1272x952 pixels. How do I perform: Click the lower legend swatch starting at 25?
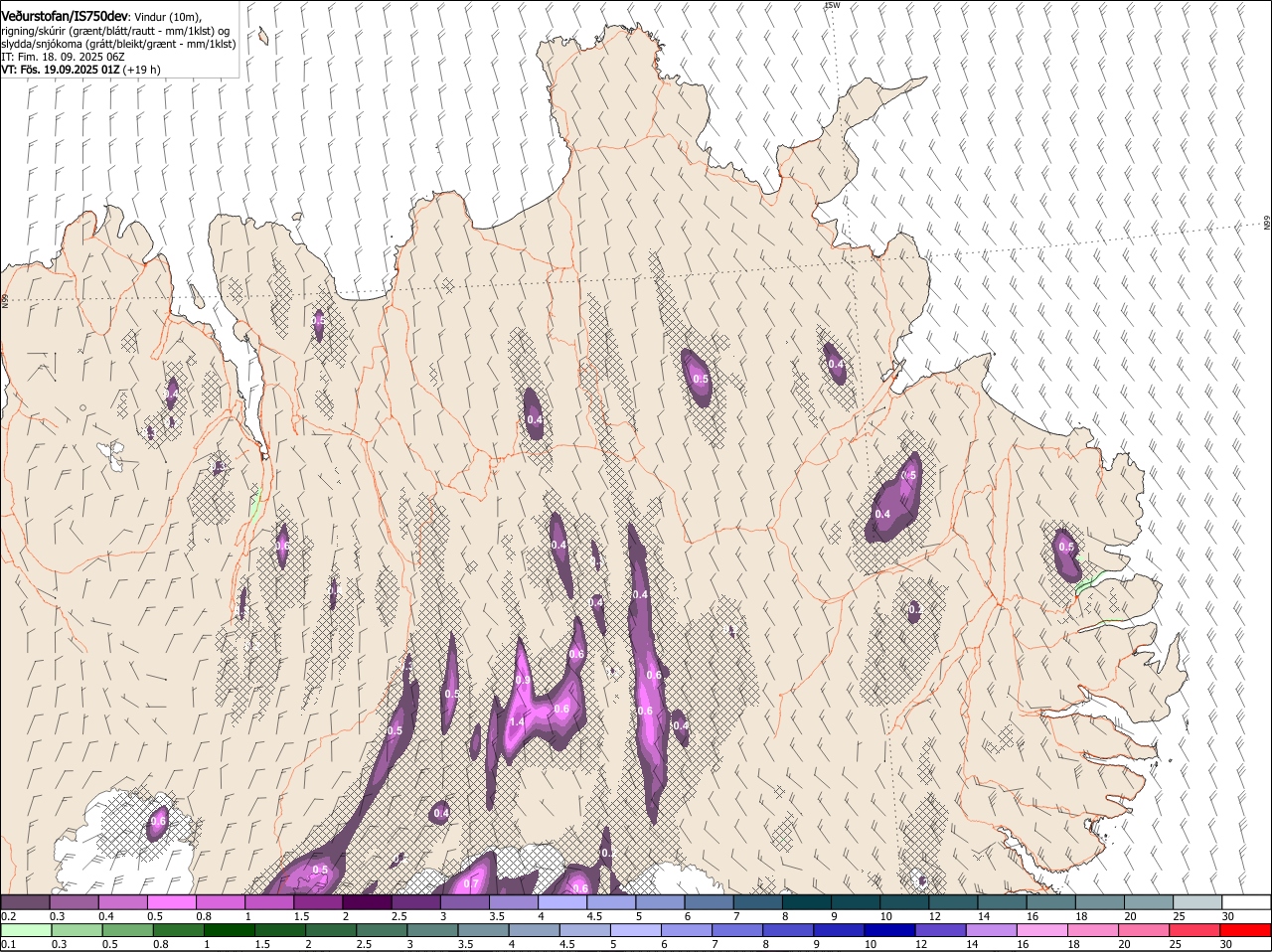click(1194, 930)
